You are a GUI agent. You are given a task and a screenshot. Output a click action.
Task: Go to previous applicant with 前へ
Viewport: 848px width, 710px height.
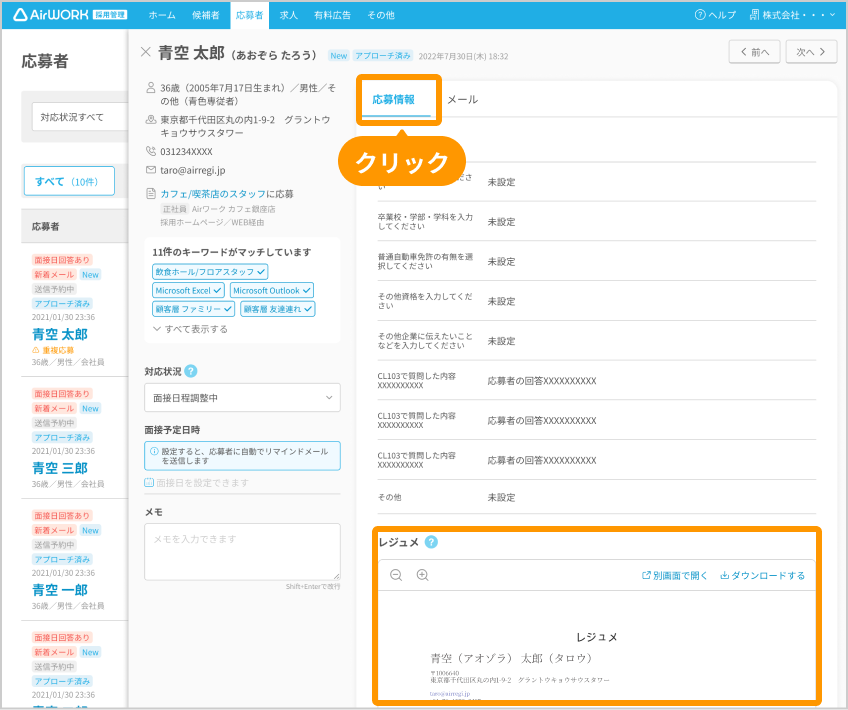pyautogui.click(x=754, y=52)
